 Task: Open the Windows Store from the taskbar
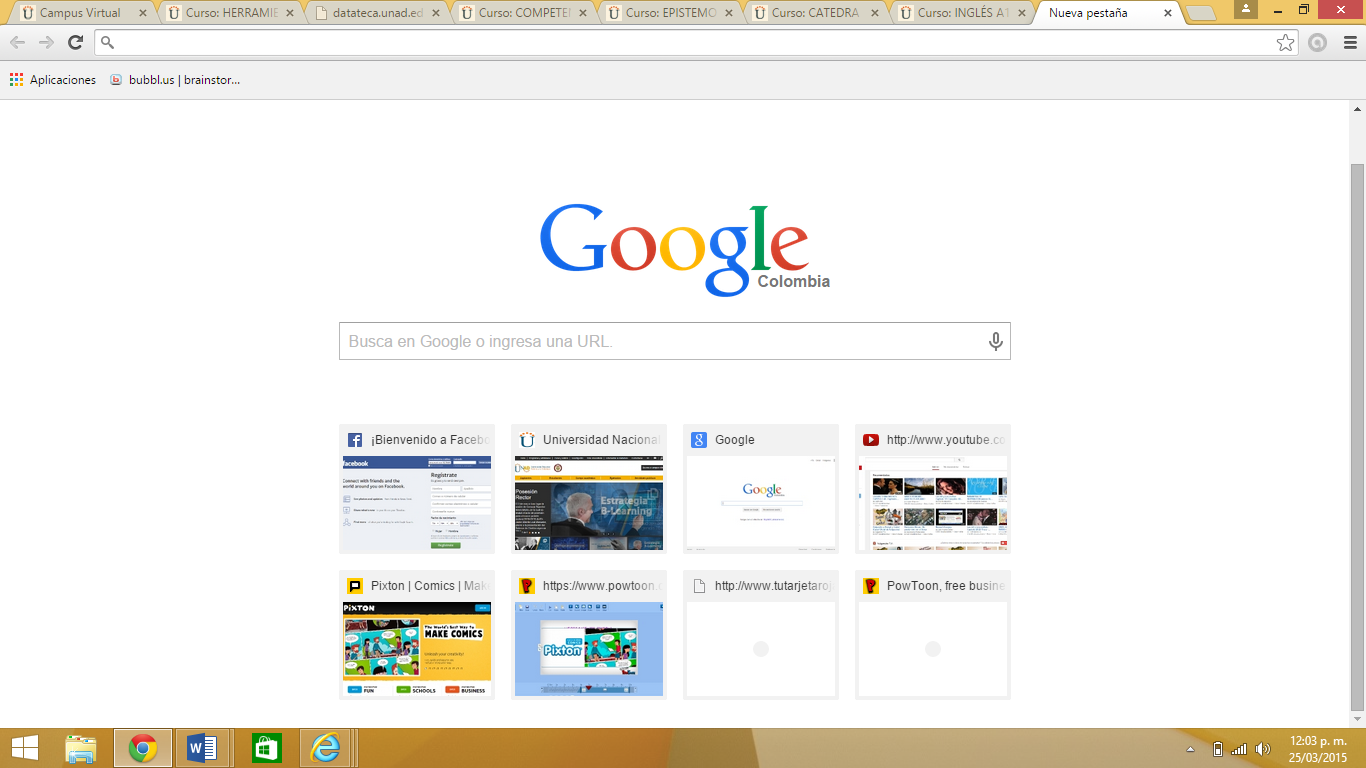267,748
